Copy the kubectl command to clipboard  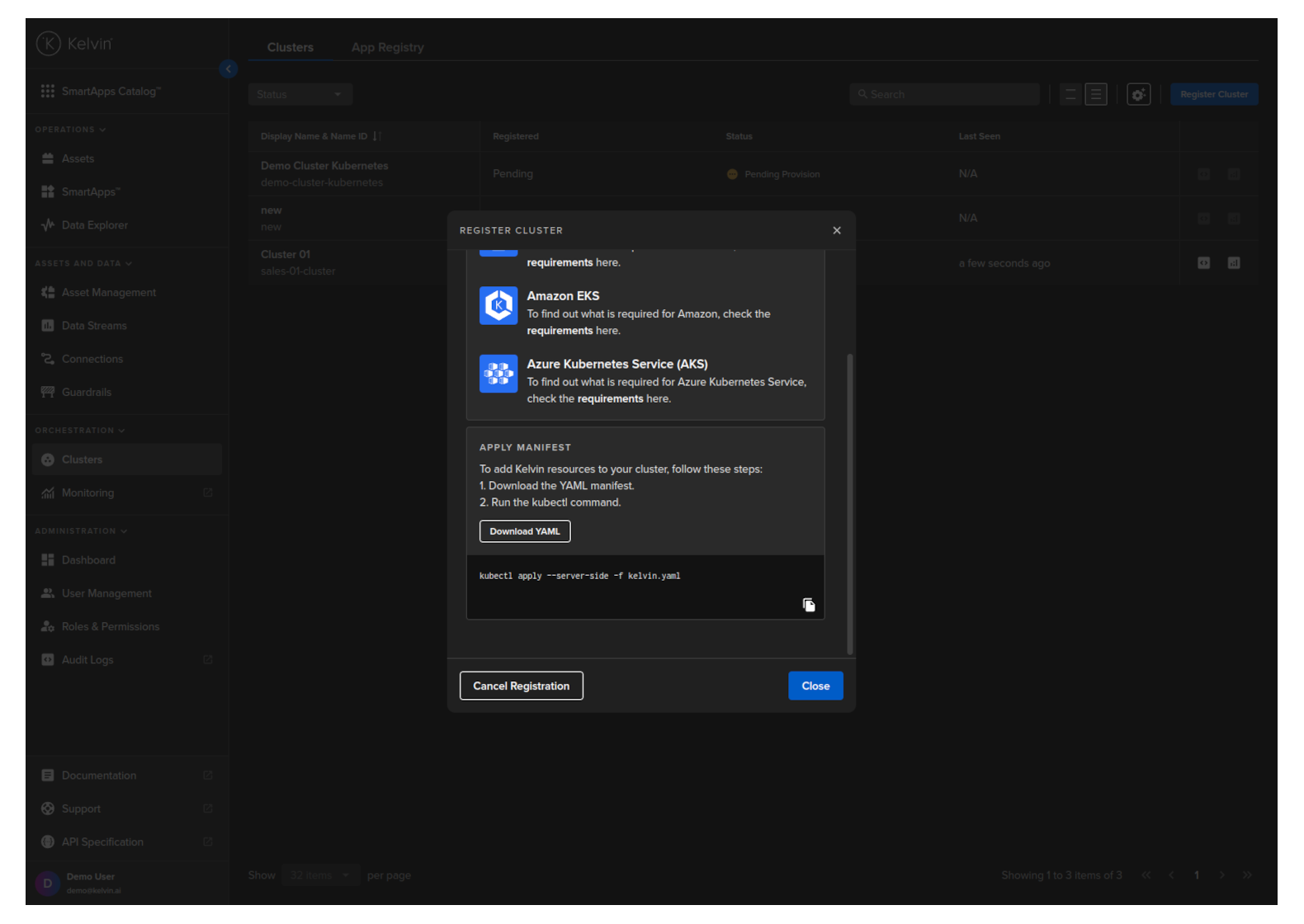coord(809,606)
